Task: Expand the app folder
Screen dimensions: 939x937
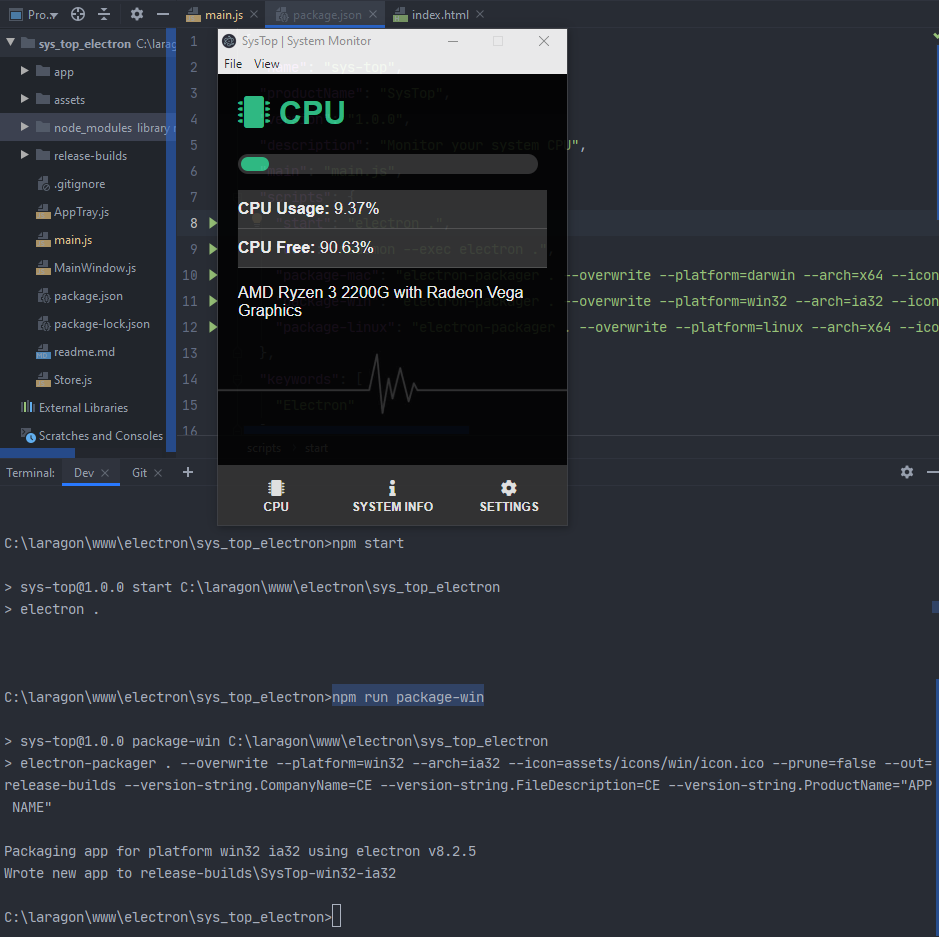Action: pyautogui.click(x=25, y=71)
